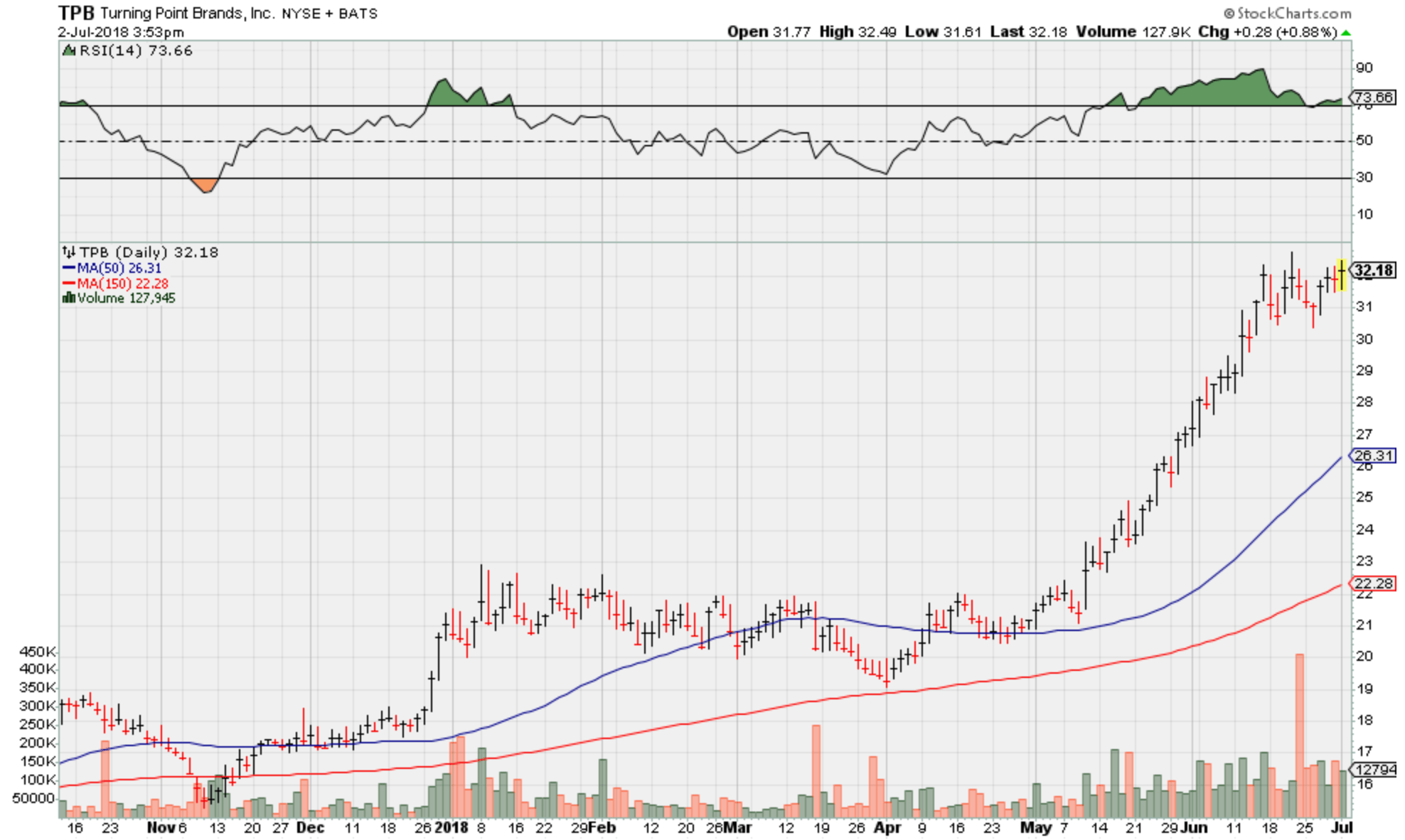Select the TPB ticker symbol heading
Viewport: 1405px width, 840px height.
[x=78, y=11]
